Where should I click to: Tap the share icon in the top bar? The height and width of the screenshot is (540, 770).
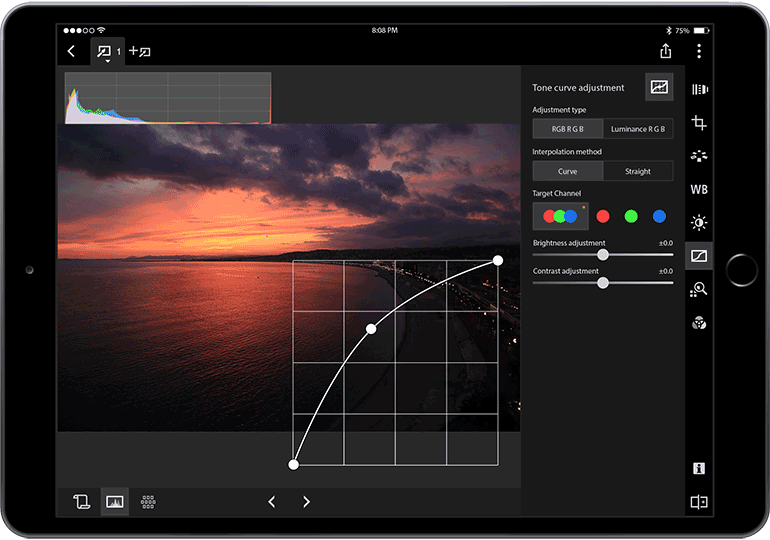666,51
